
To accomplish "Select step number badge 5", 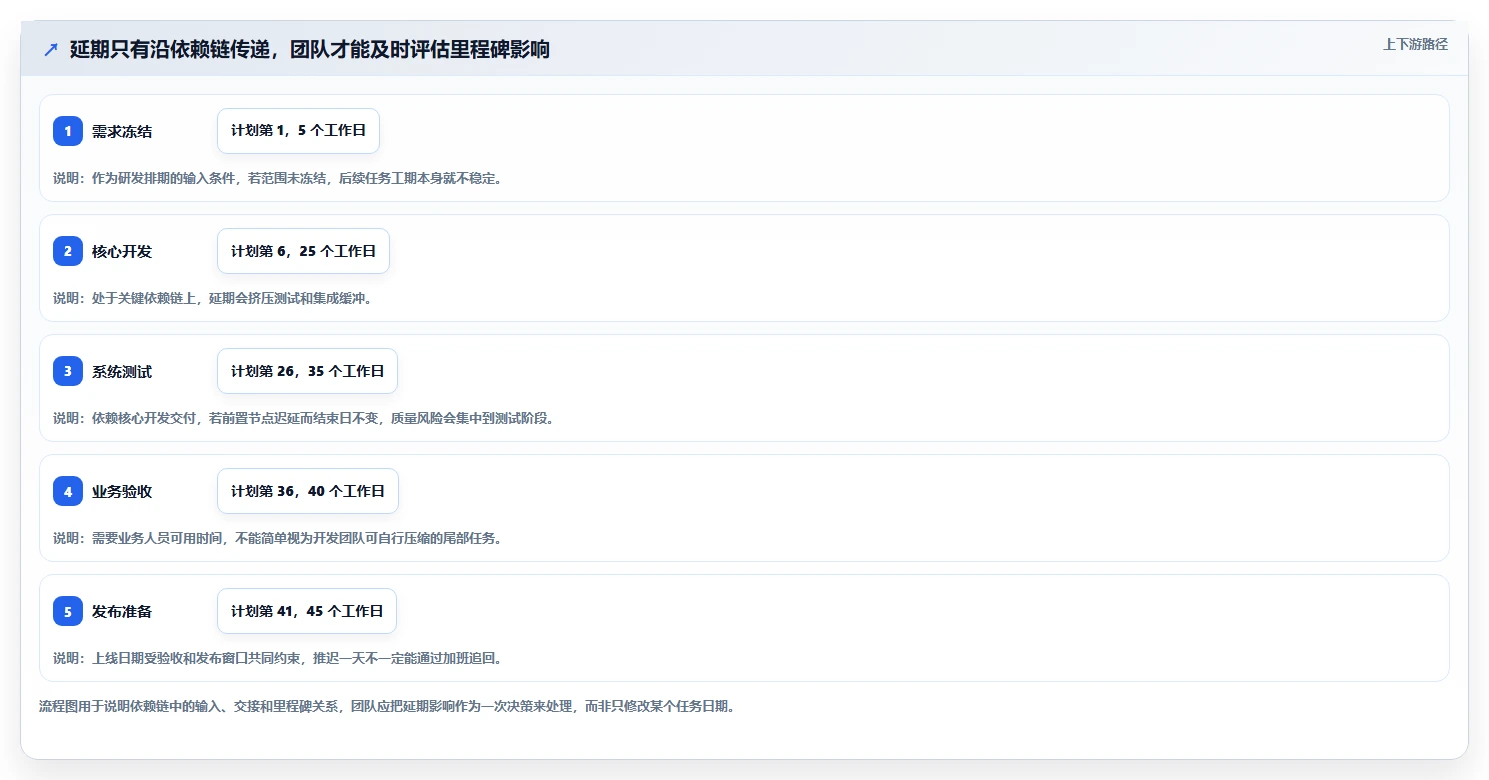I will [x=68, y=611].
